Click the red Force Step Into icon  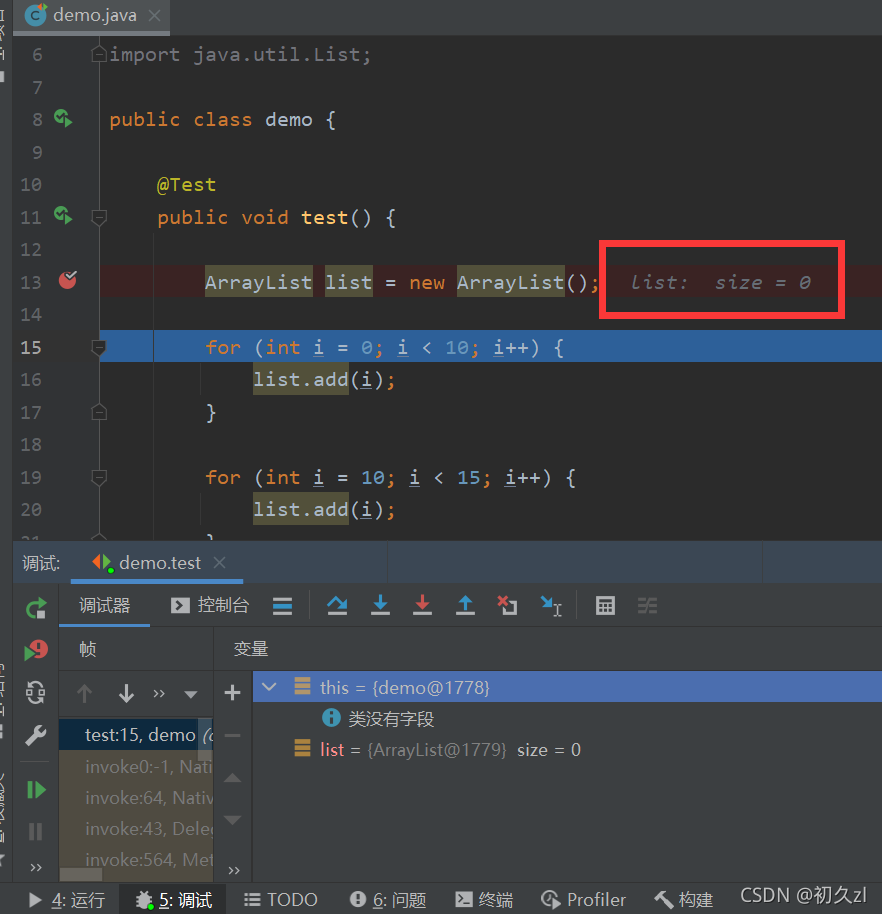[422, 606]
